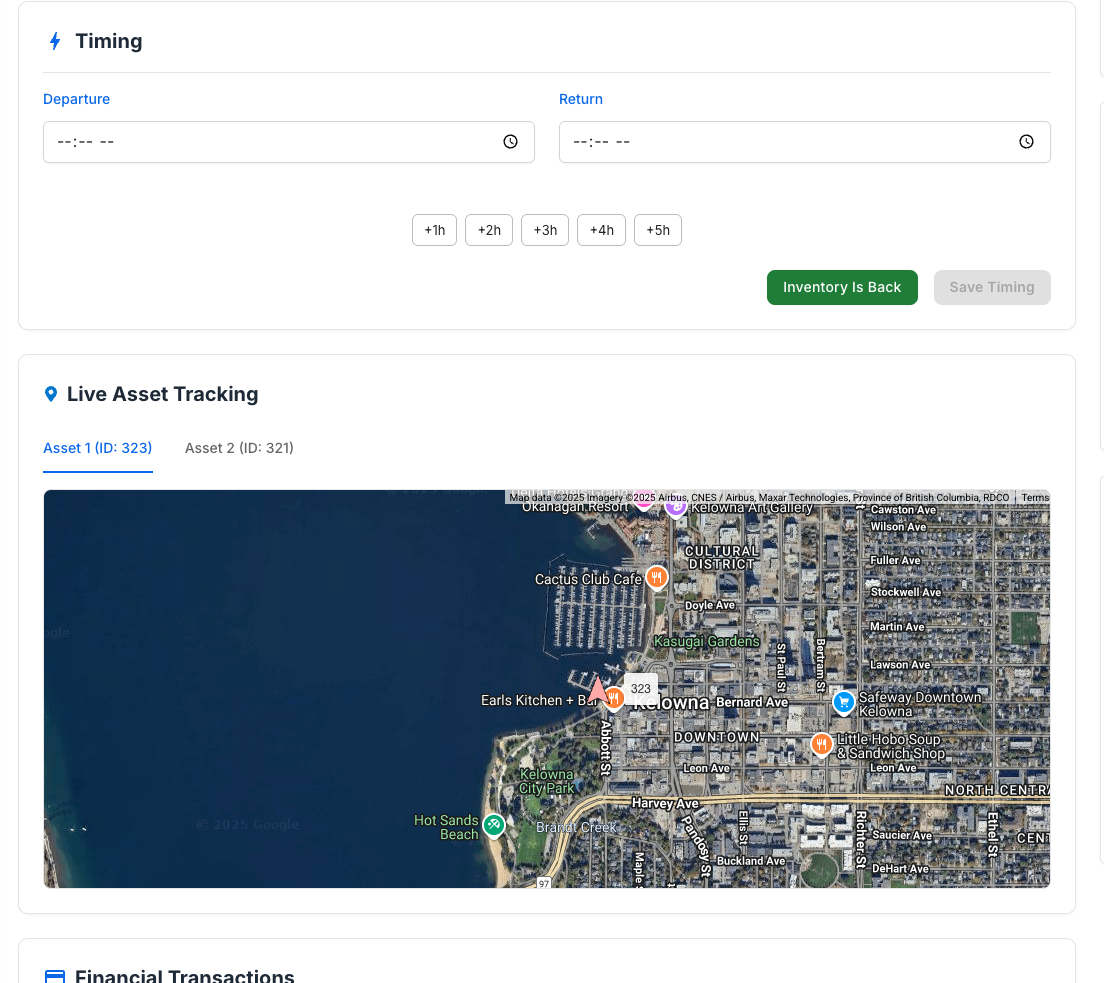Click the Kelowna Art Gallery purple marker

tap(676, 506)
